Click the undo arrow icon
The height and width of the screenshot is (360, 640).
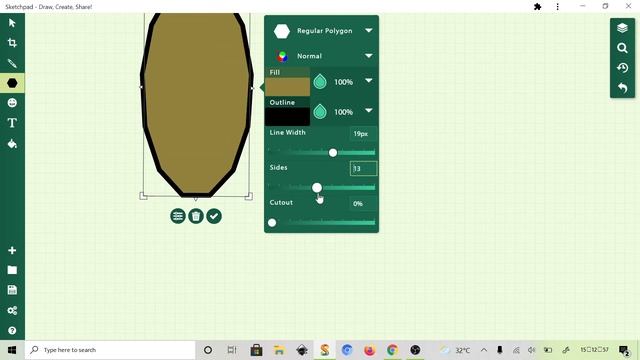pos(622,87)
